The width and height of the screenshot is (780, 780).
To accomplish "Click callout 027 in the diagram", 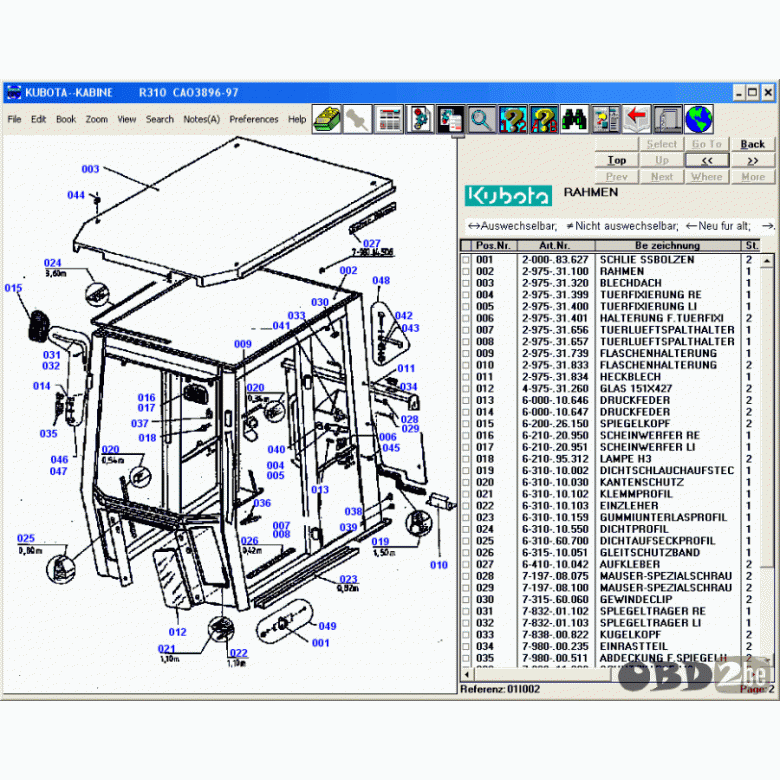I will pyautogui.click(x=372, y=243).
